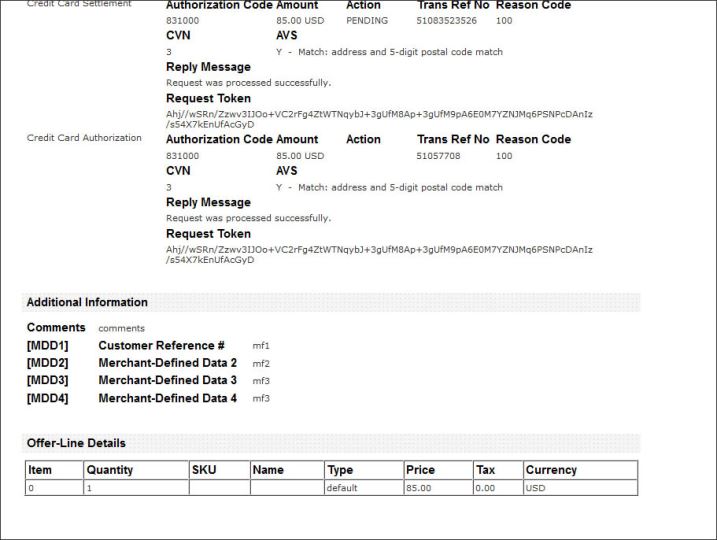This screenshot has height=540, width=717.
Task: Select the PENDING action status
Action: pyautogui.click(x=366, y=20)
